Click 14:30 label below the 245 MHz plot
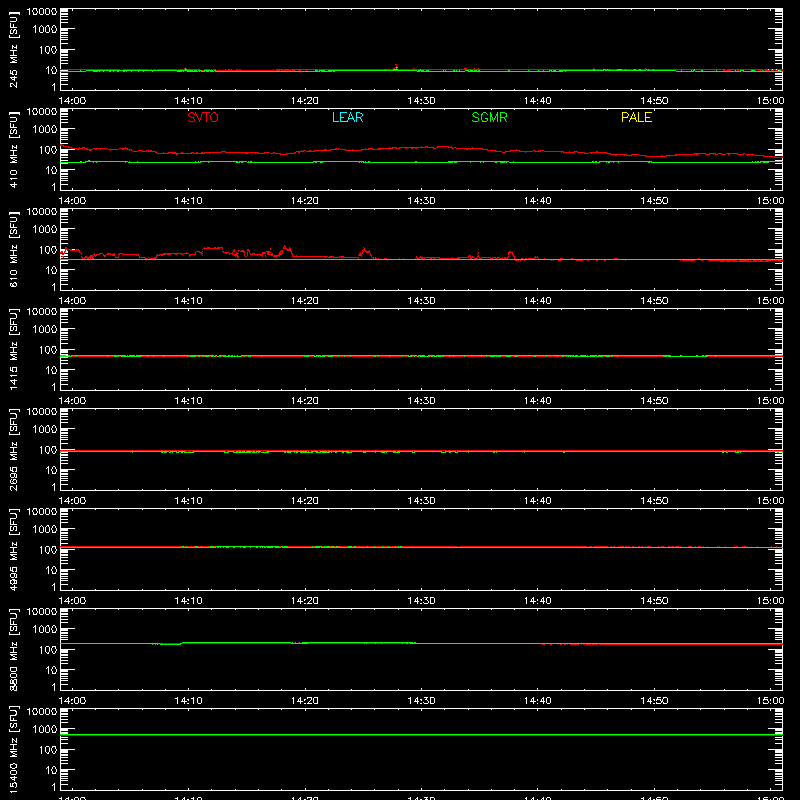 [421, 101]
